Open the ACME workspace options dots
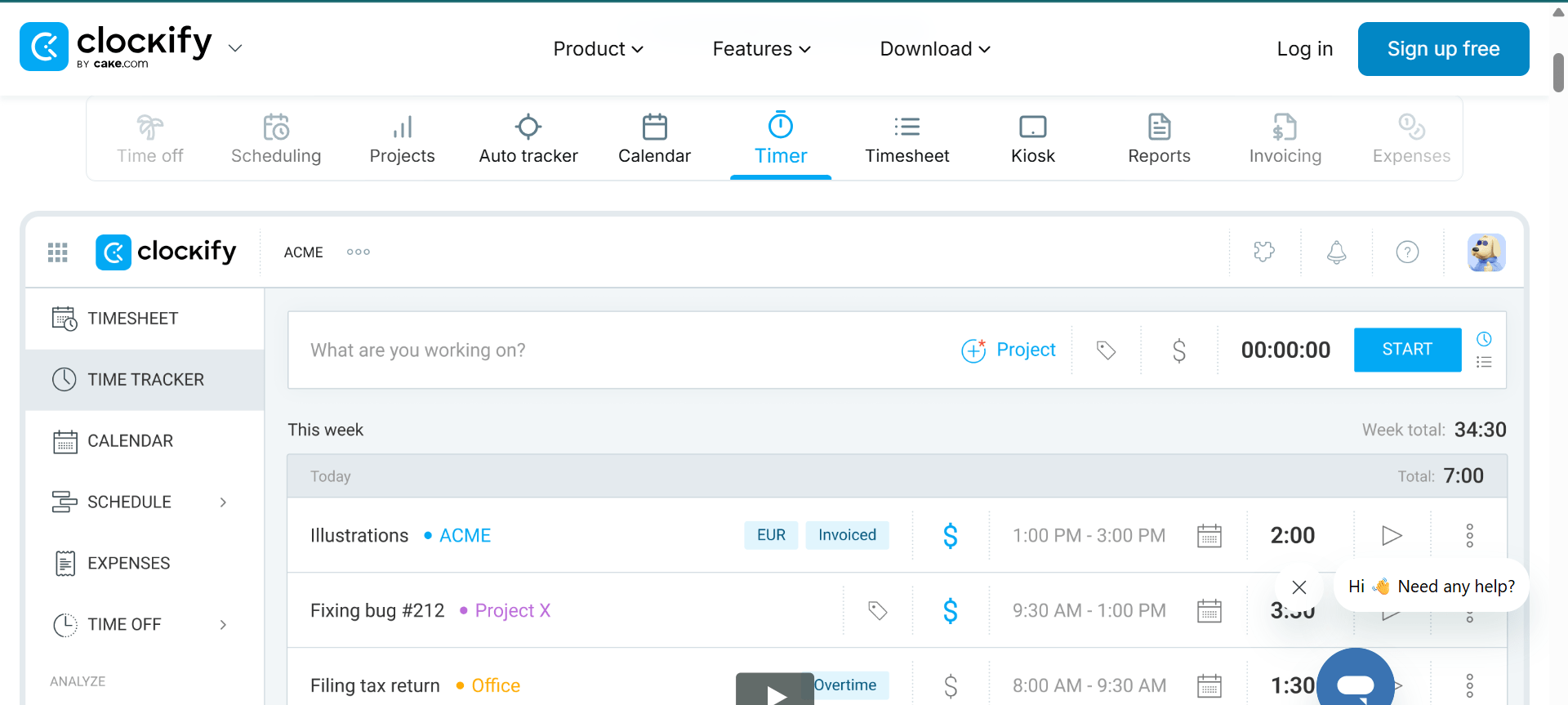The height and width of the screenshot is (705, 1568). [x=358, y=252]
